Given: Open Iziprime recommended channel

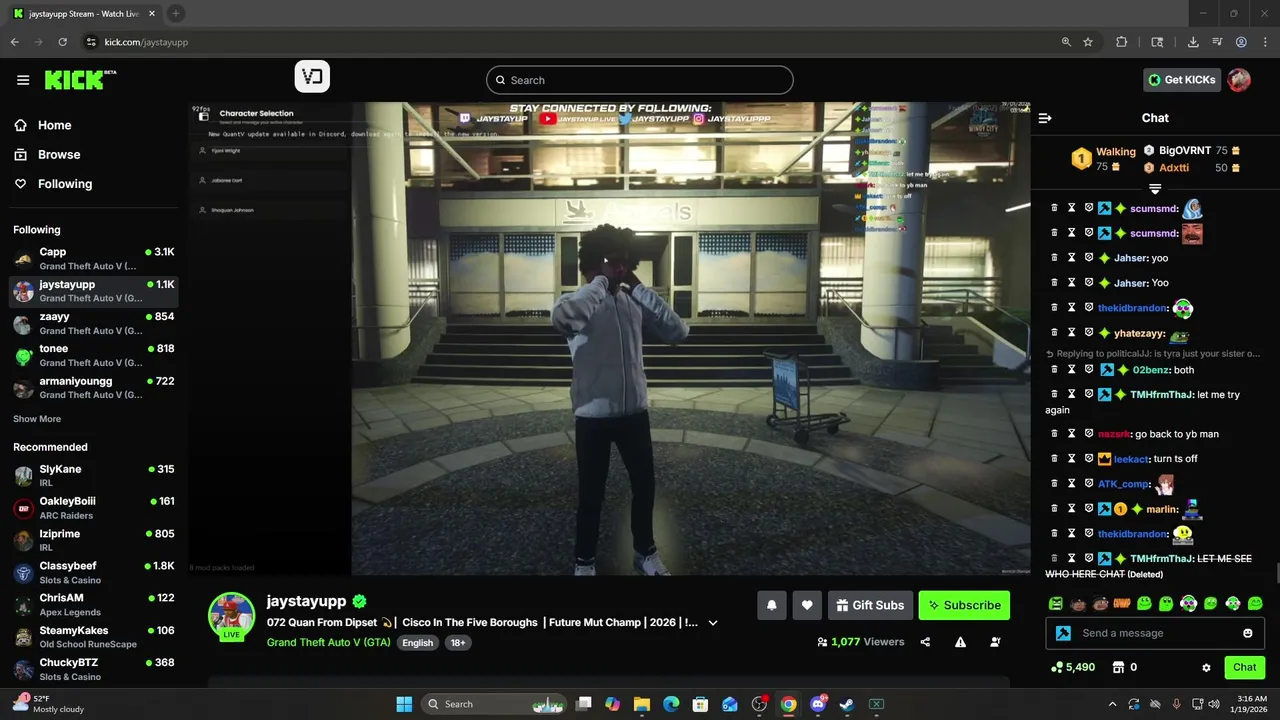Looking at the screenshot, I should [x=94, y=540].
